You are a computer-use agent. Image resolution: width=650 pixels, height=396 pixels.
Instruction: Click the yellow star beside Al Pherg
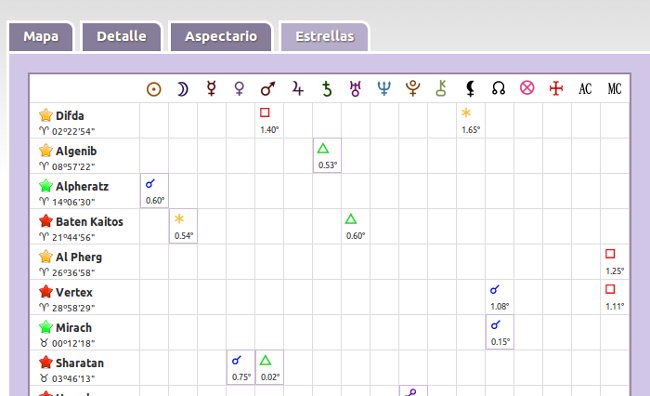pyautogui.click(x=46, y=256)
